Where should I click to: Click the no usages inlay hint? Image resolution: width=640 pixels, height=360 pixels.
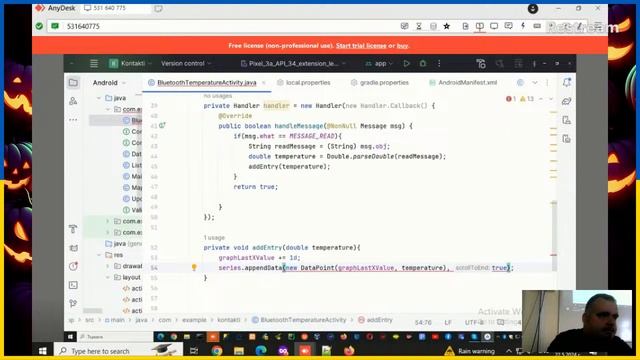point(218,96)
